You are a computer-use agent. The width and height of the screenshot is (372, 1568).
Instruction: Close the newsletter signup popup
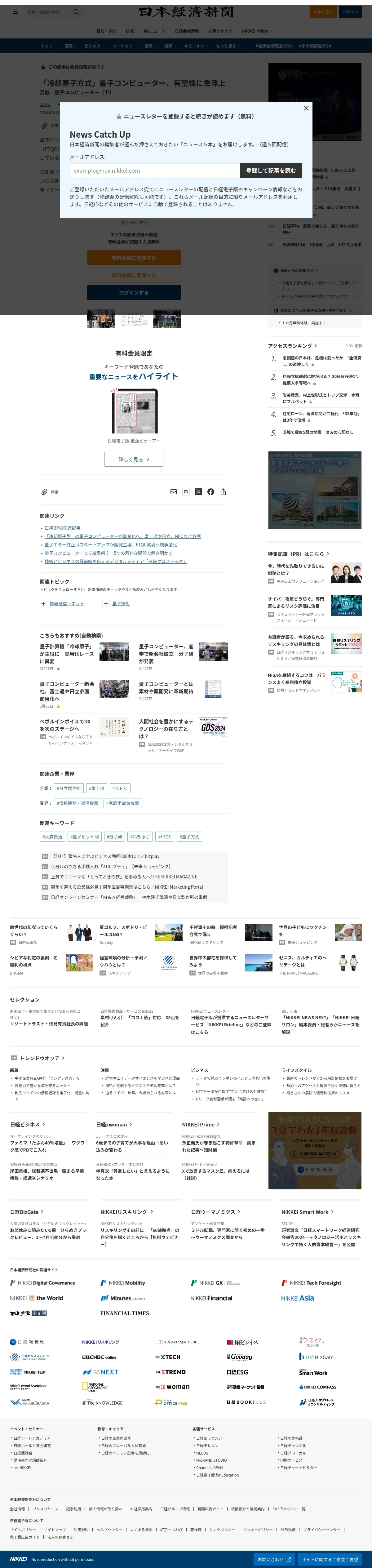pos(306,108)
